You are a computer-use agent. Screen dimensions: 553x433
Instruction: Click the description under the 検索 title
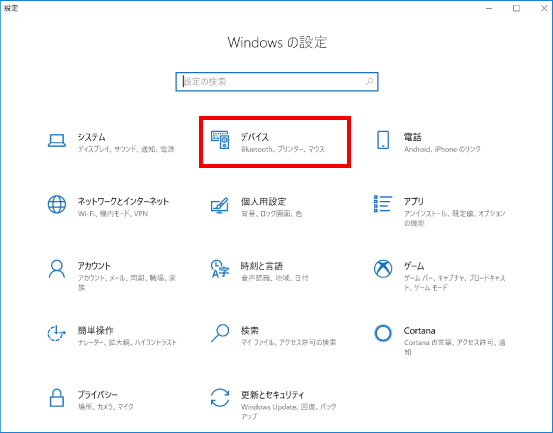(x=288, y=342)
